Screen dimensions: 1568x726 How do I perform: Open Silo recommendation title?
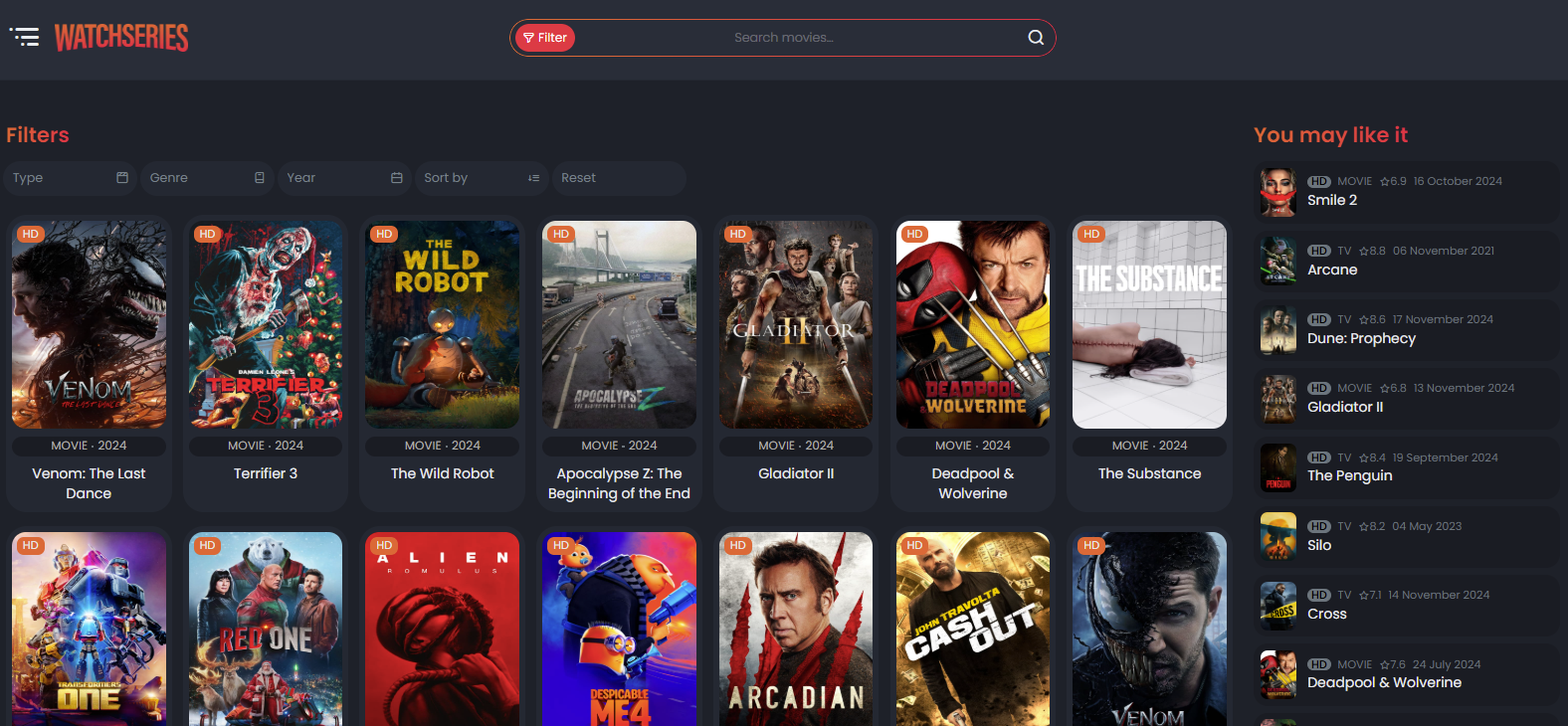[1319, 545]
